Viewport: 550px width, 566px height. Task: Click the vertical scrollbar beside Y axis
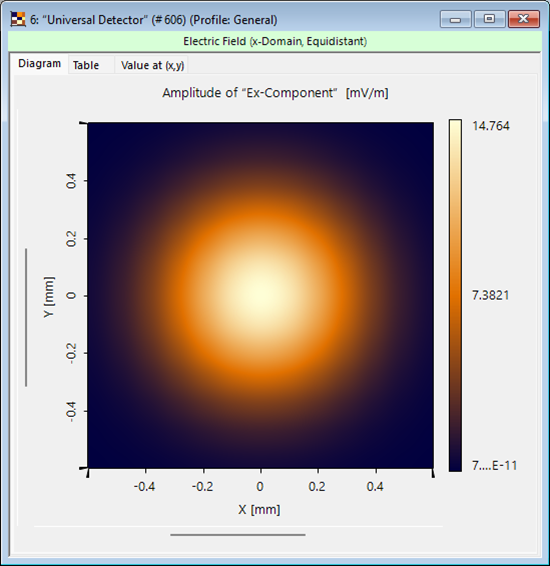(26, 317)
